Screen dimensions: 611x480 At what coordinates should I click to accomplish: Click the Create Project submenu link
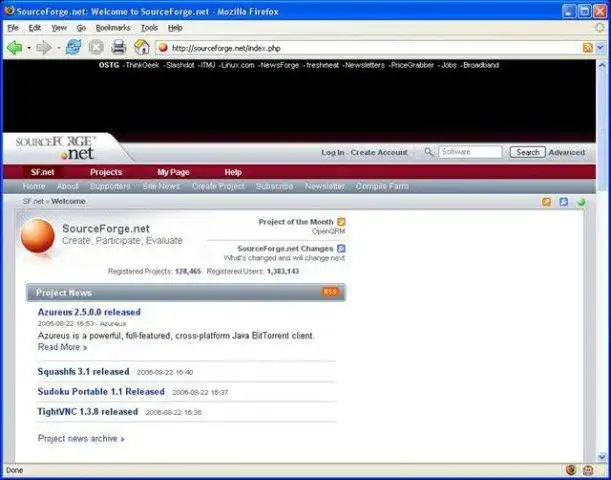coord(218,186)
